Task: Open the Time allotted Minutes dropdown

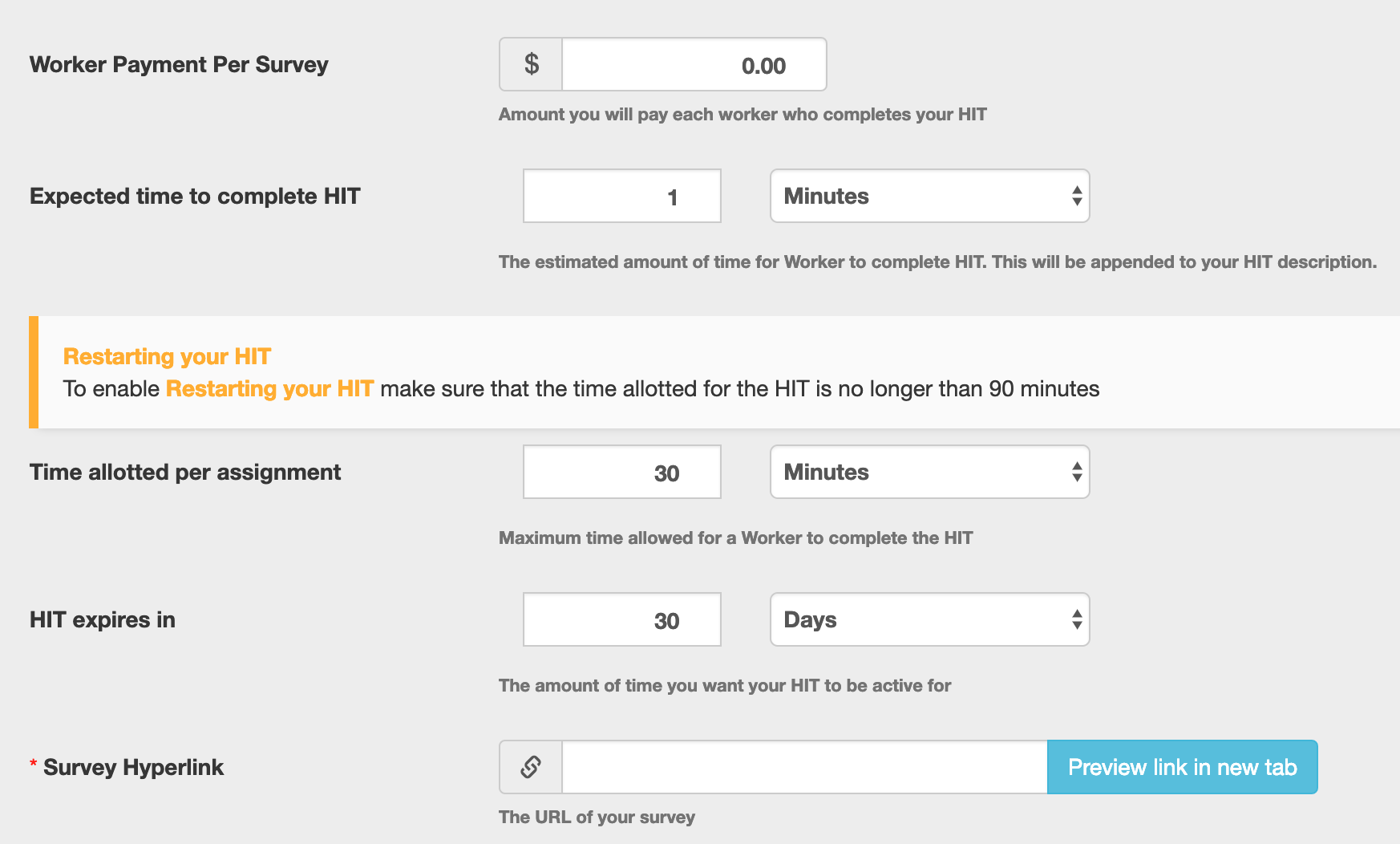Action: (930, 472)
